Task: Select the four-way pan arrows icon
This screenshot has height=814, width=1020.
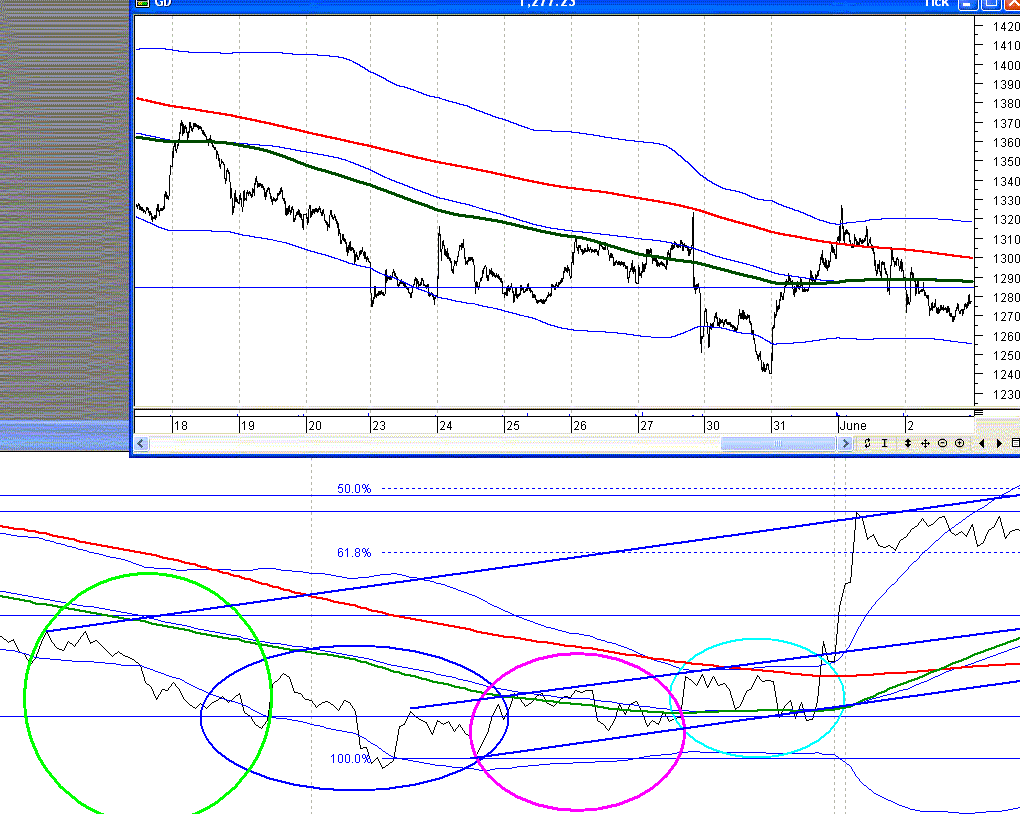Action: 925,443
